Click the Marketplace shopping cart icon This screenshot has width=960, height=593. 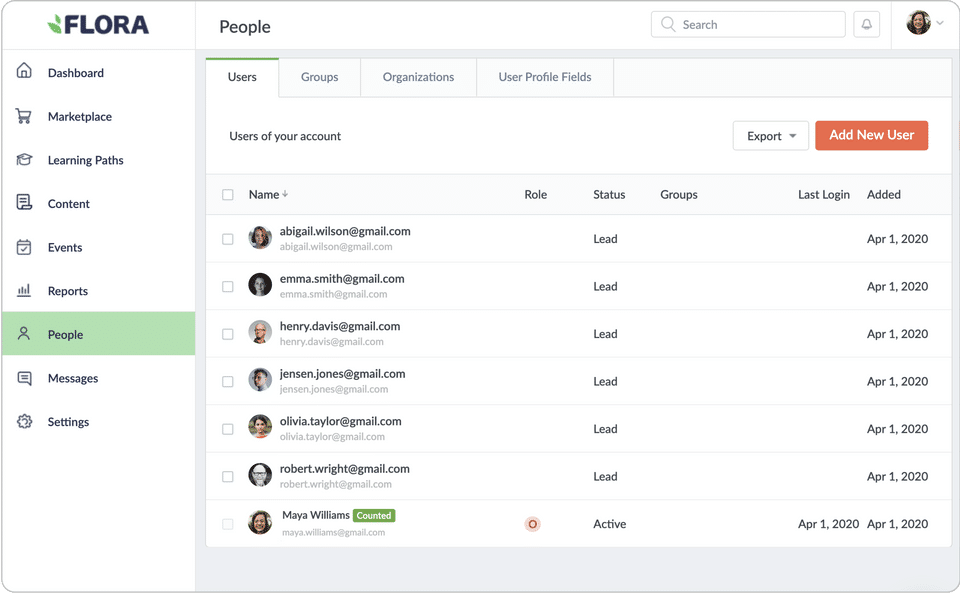click(23, 116)
